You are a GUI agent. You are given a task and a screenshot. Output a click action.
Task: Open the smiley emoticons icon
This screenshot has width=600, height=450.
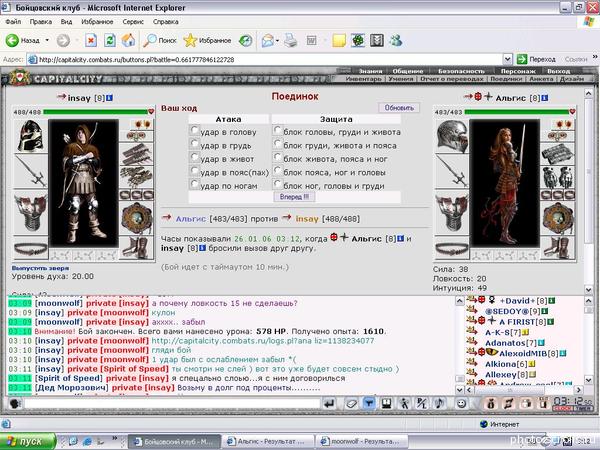(462, 403)
